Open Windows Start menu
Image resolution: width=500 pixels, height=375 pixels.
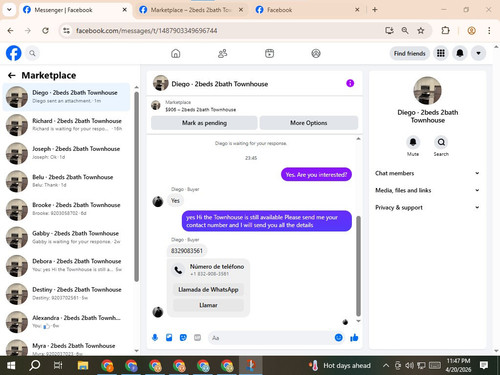(11, 366)
